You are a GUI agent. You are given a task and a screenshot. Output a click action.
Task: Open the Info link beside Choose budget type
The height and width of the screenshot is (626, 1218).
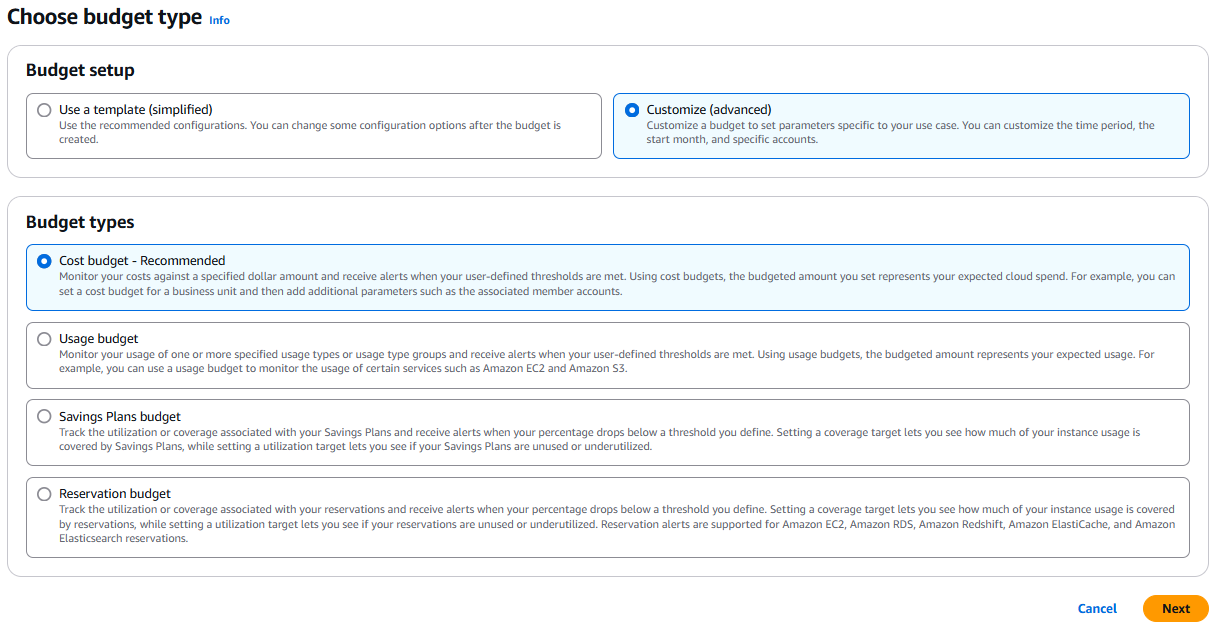tap(219, 20)
